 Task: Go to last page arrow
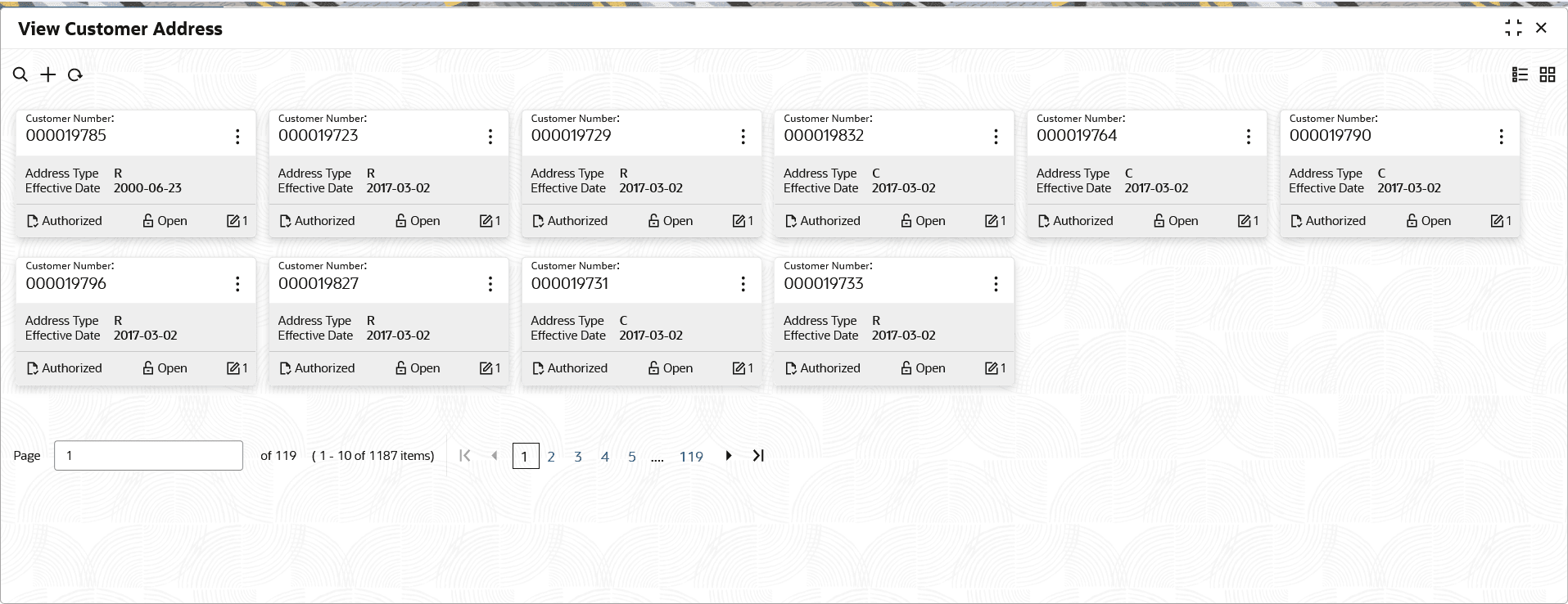point(758,456)
